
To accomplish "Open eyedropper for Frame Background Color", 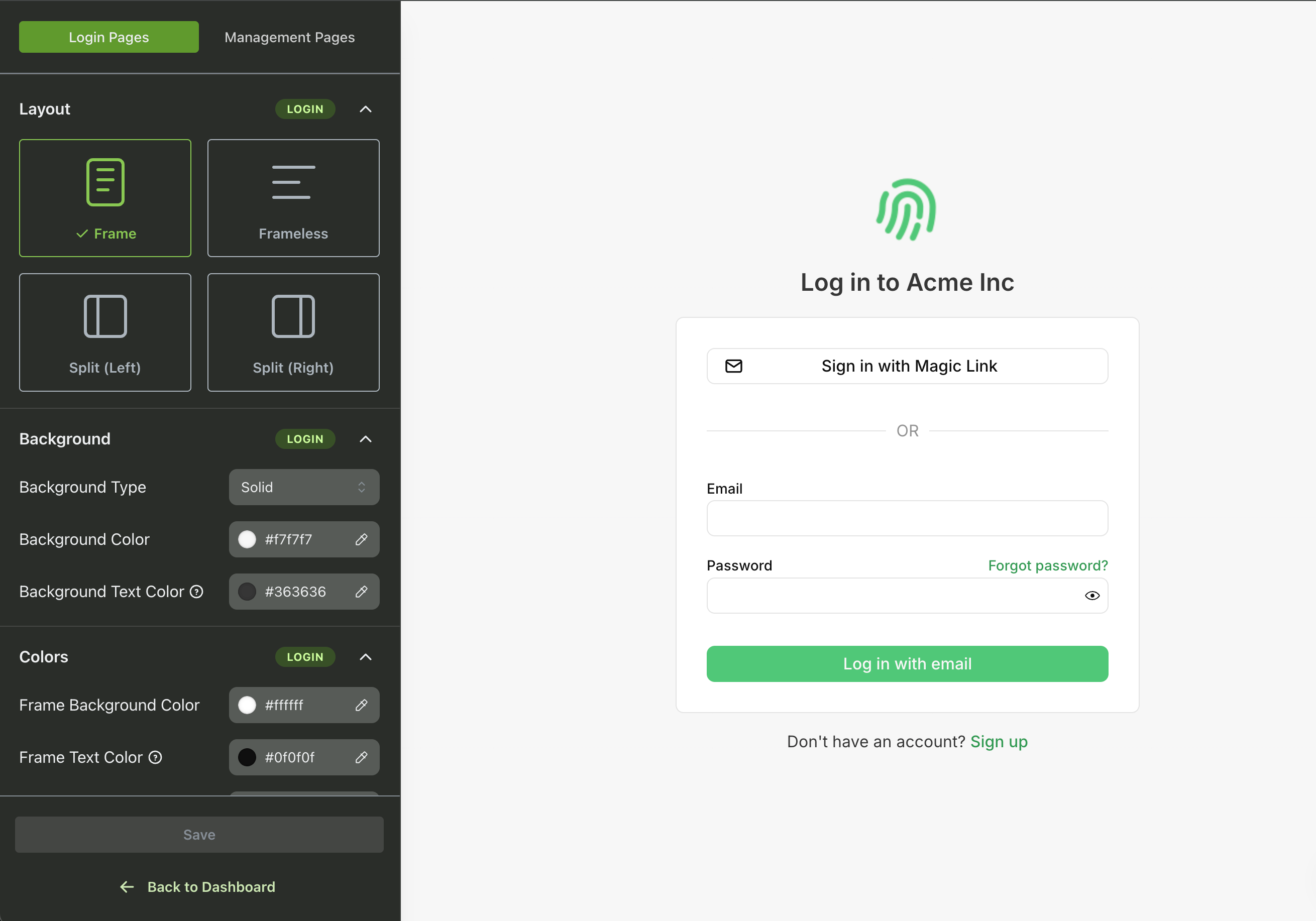I will click(361, 705).
